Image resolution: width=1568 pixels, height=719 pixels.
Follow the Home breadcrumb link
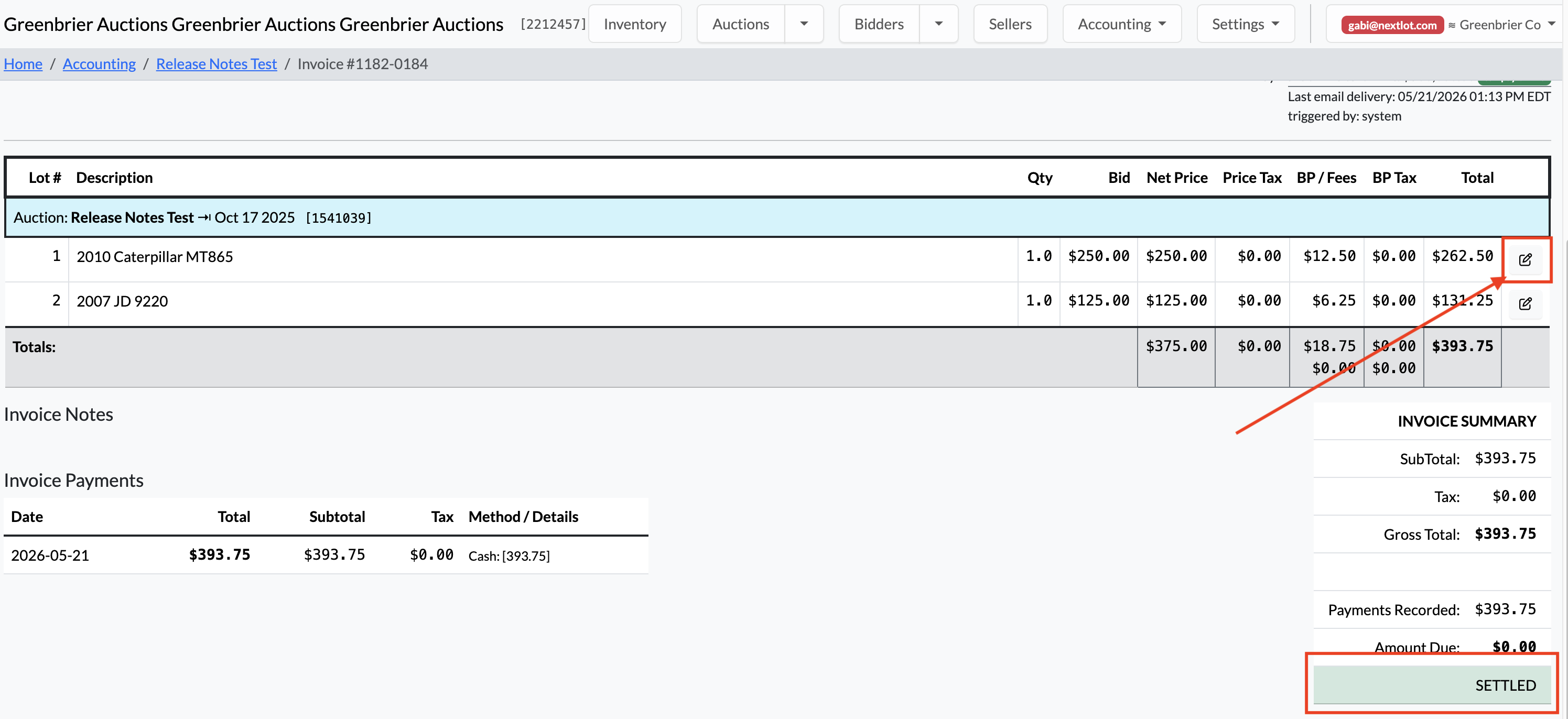pos(23,64)
